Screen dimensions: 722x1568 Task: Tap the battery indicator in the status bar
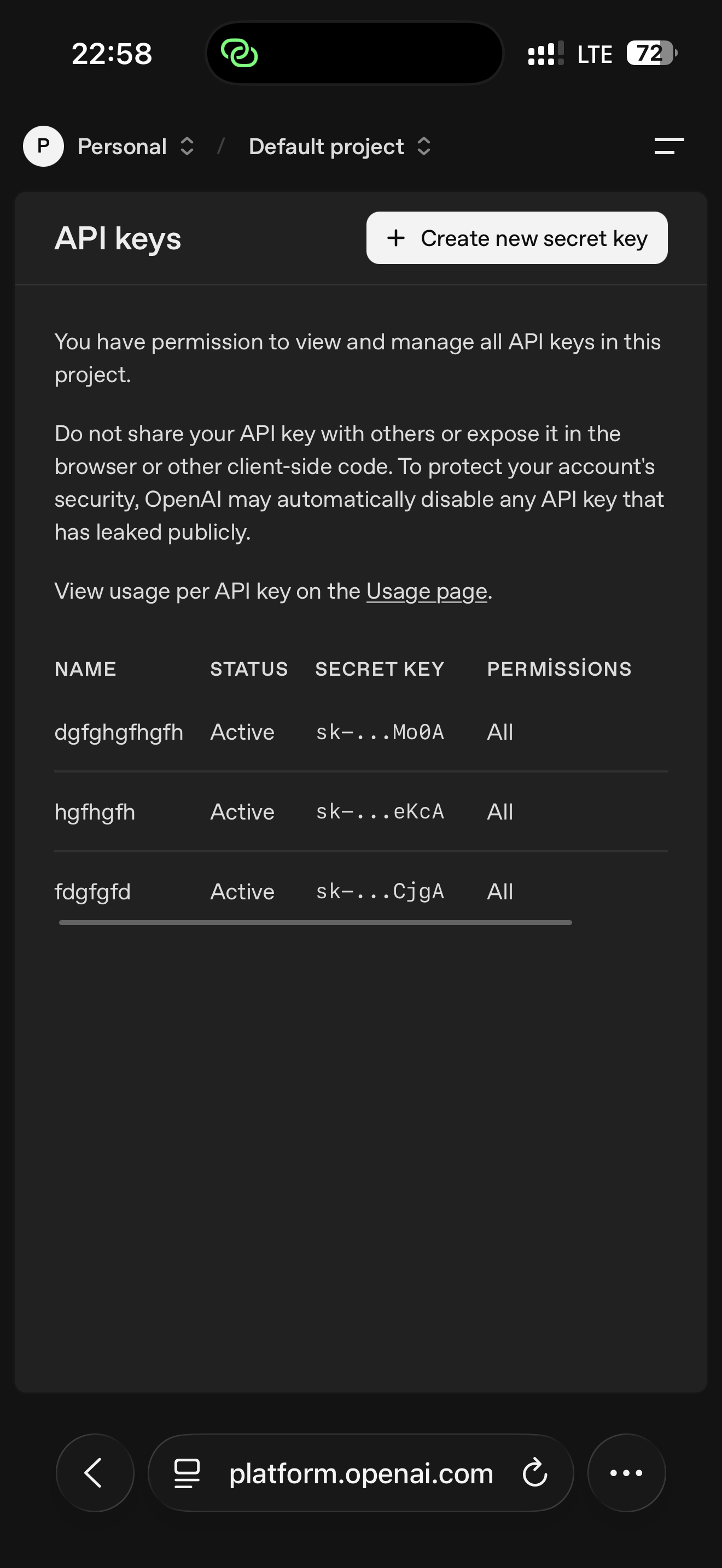652,54
